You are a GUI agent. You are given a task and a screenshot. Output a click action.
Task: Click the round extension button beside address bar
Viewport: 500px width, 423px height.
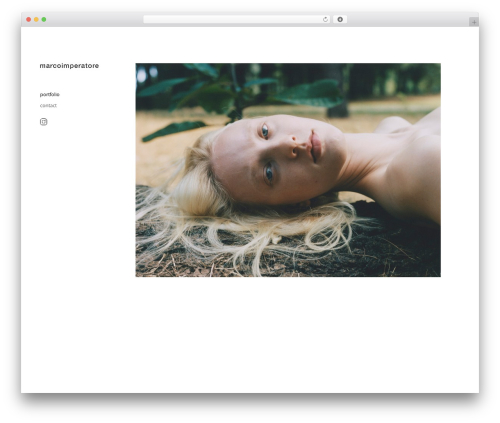340,20
